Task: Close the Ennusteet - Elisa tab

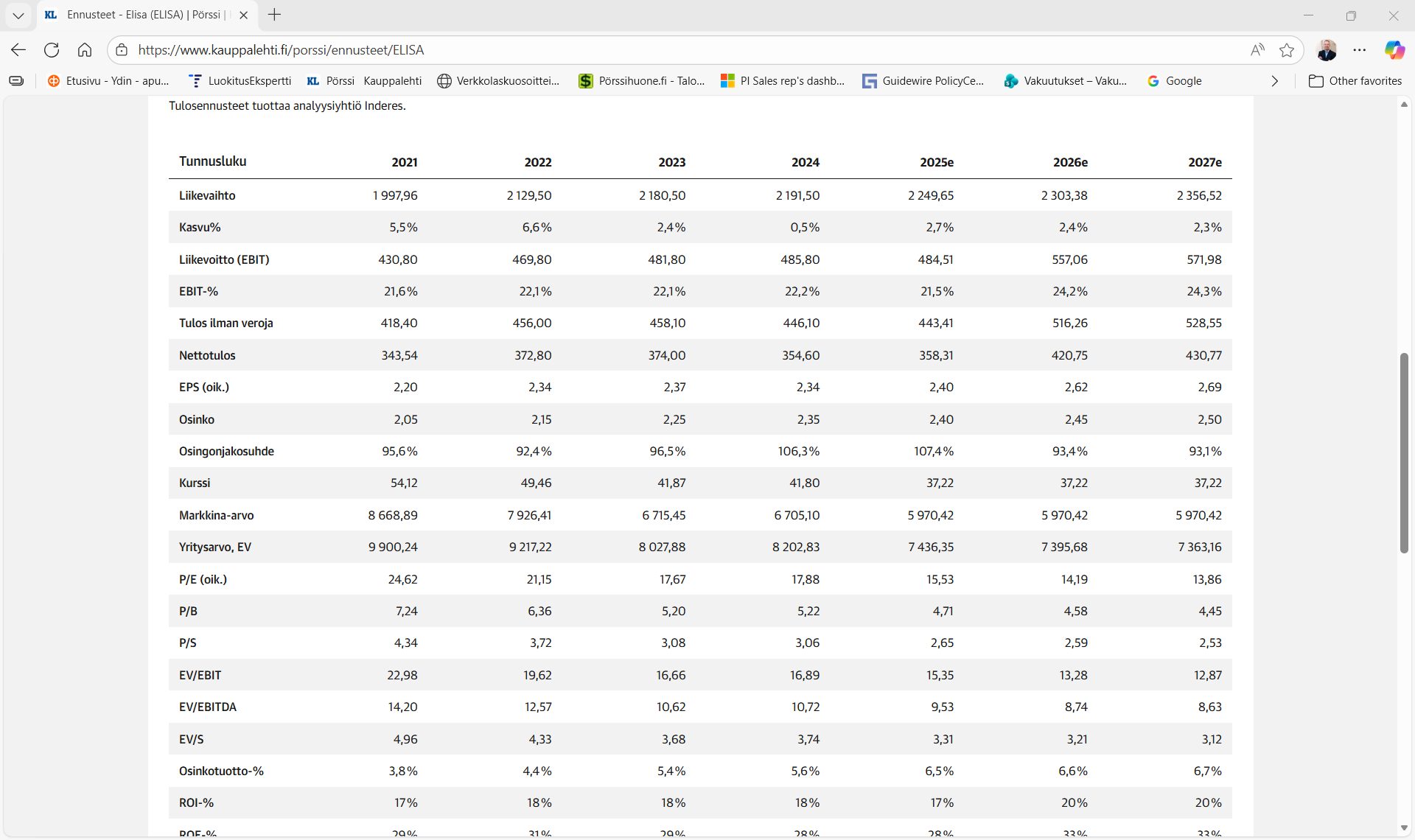Action: tap(244, 15)
